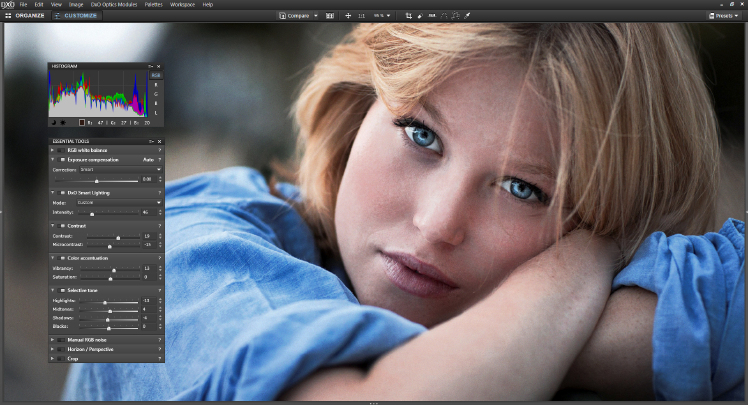This screenshot has width=748, height=405.
Task: Show red channel R in histogram
Action: click(x=156, y=85)
